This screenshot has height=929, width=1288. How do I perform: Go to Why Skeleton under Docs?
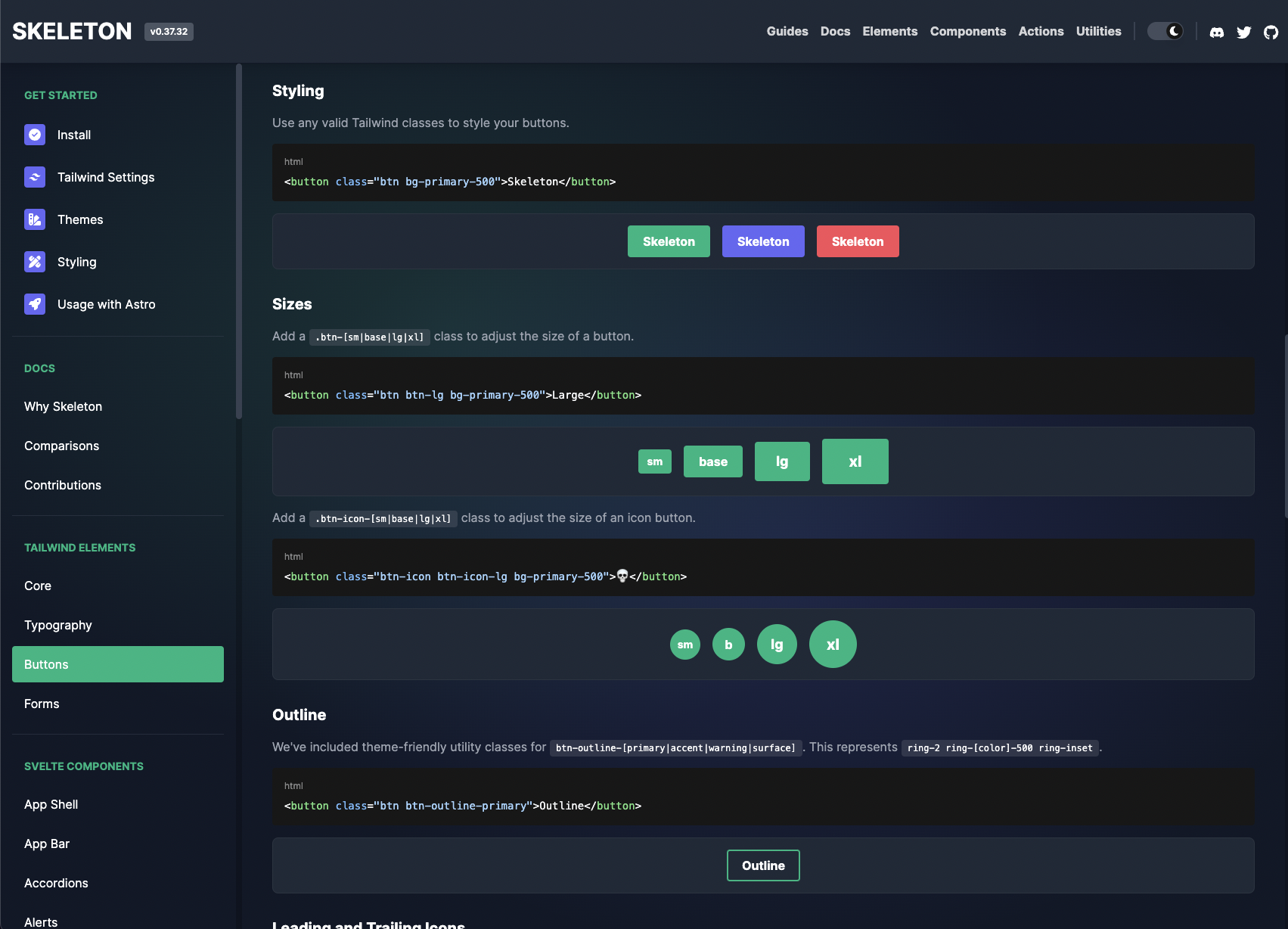[x=63, y=406]
